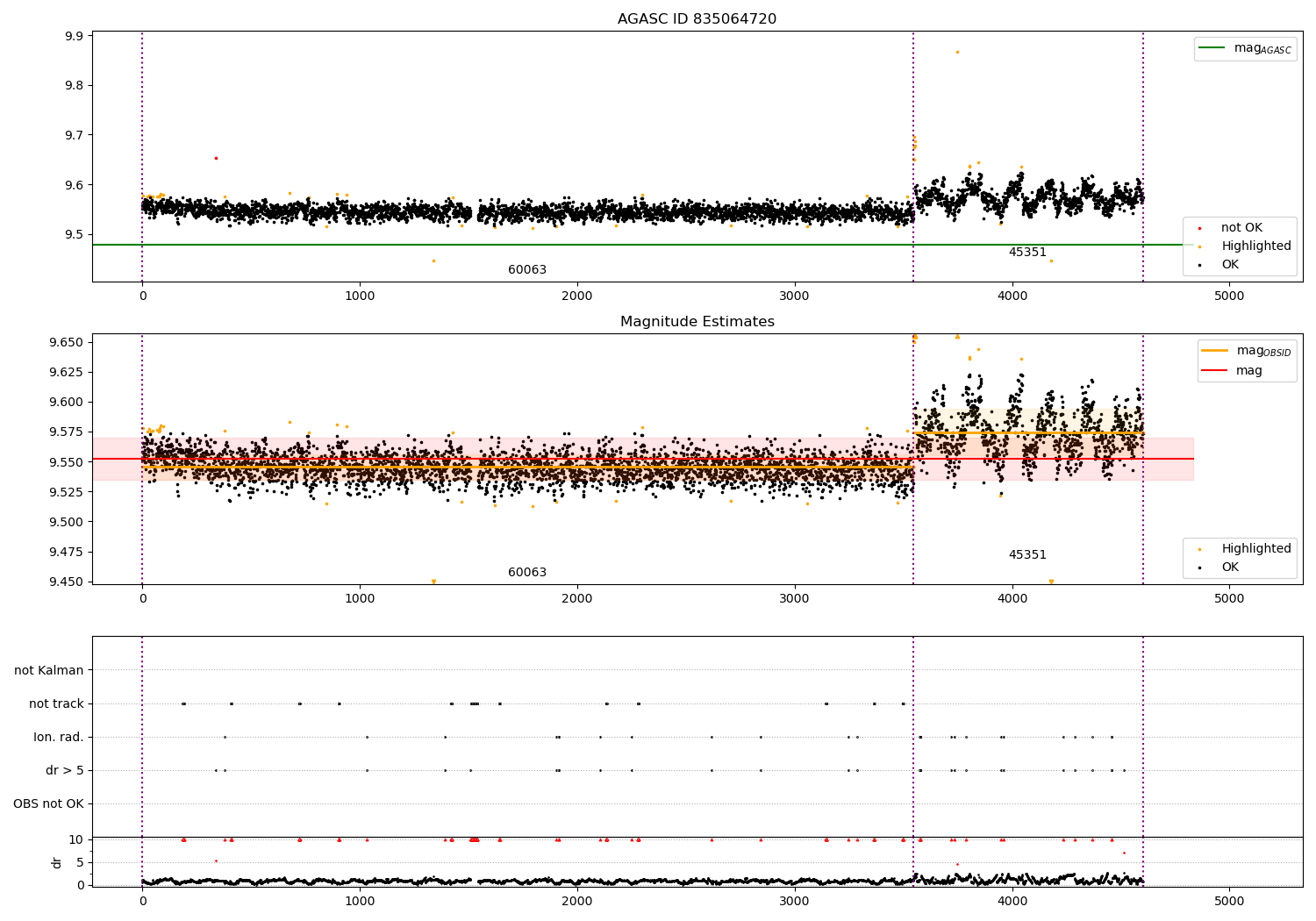Click the green mag AGASC legend line sample
Viewport: 1316px width, 921px height.
click(1212, 48)
